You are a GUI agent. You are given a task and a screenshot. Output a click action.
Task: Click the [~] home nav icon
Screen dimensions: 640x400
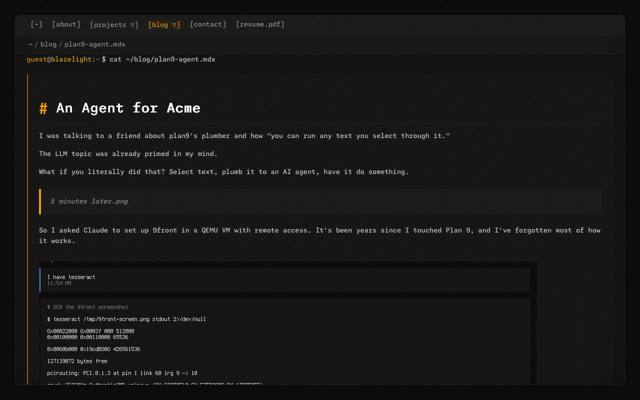[x=36, y=24]
